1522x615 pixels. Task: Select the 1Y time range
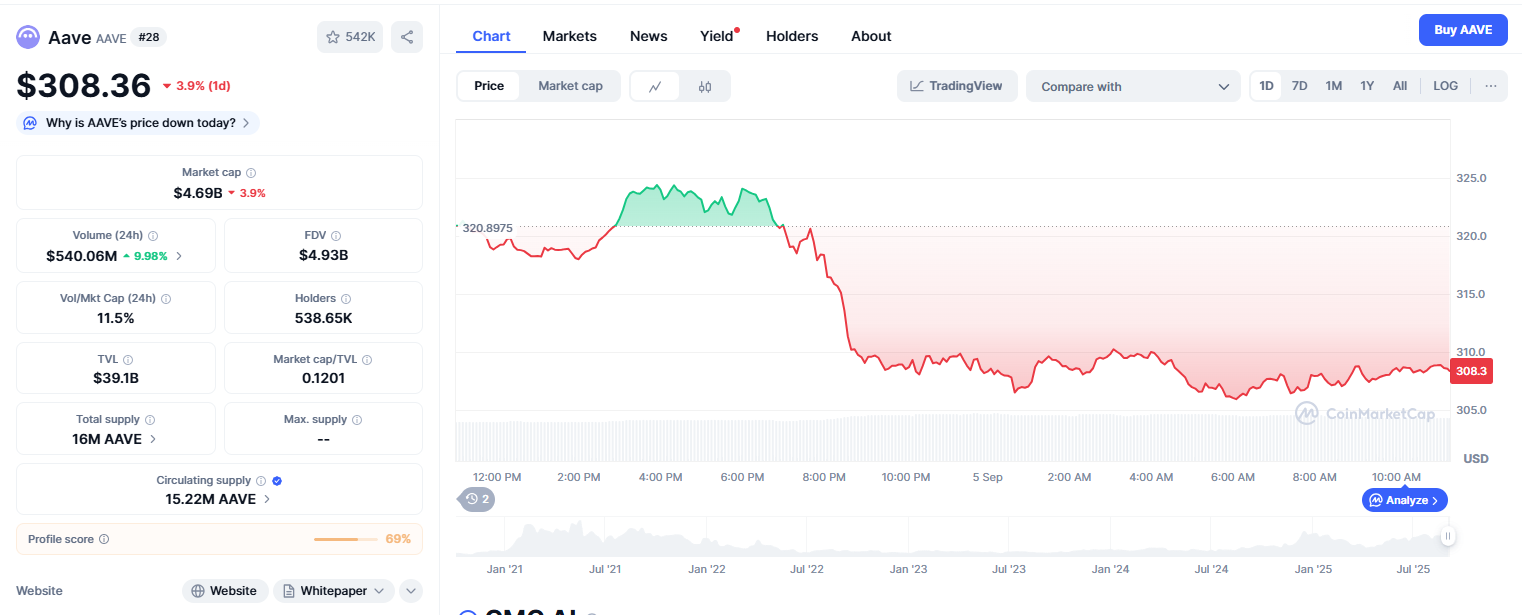click(1367, 86)
